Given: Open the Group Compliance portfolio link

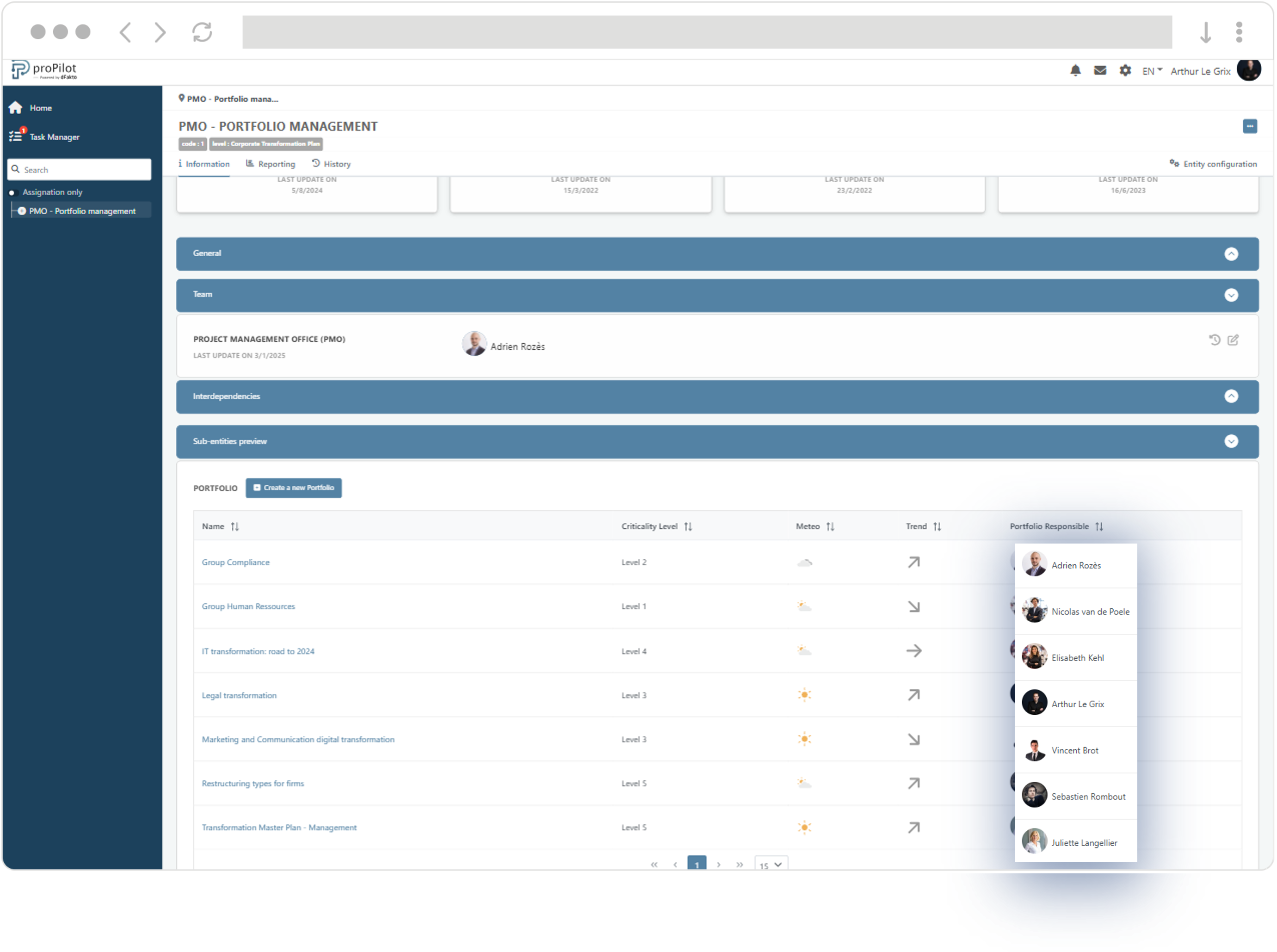Looking at the screenshot, I should click(x=235, y=563).
